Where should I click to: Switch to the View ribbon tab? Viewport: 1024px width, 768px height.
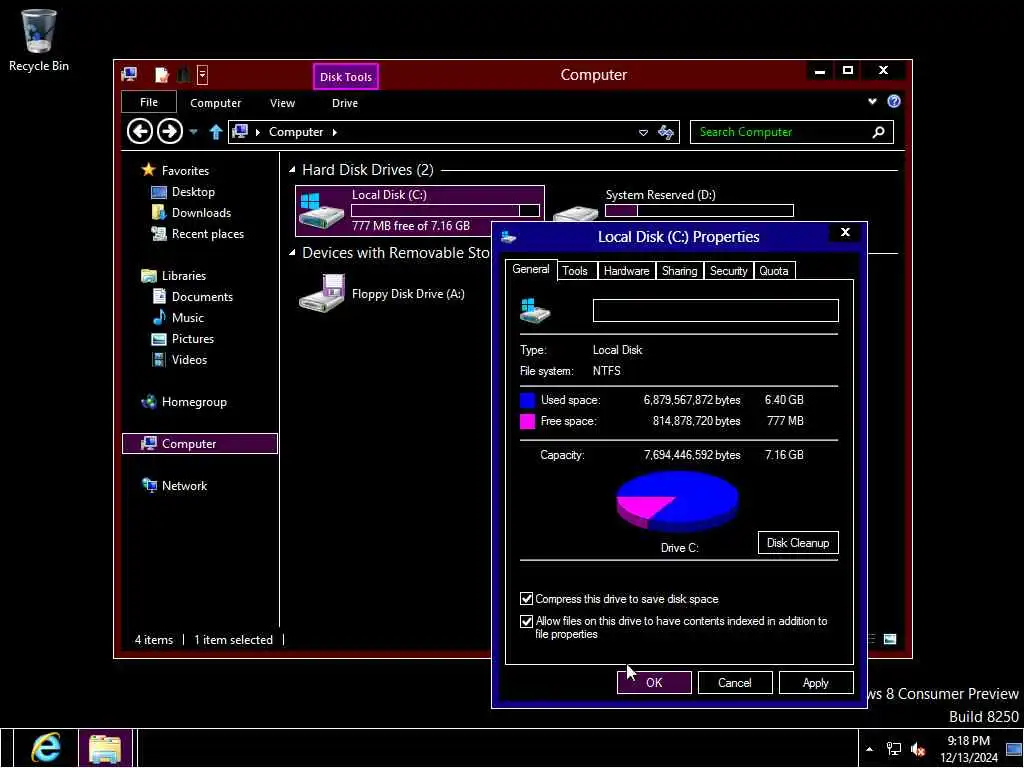282,103
